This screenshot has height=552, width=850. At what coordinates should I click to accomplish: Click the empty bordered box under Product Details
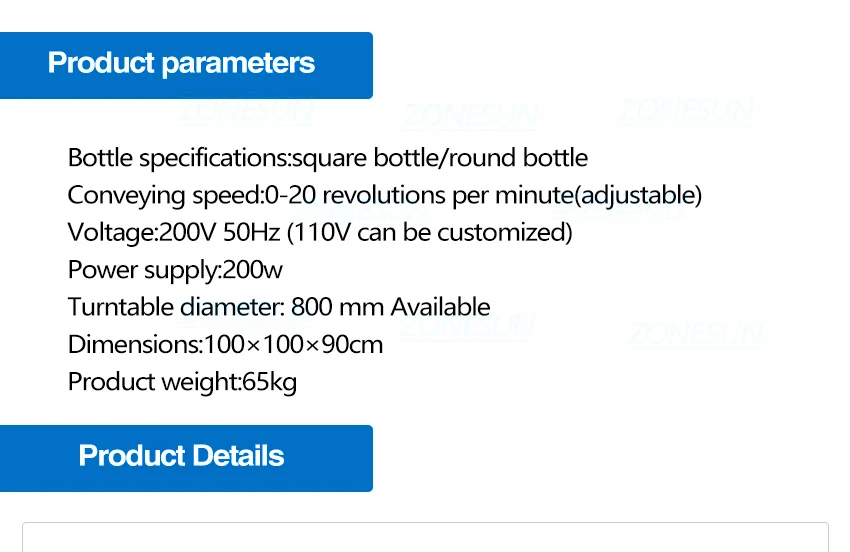(425, 537)
